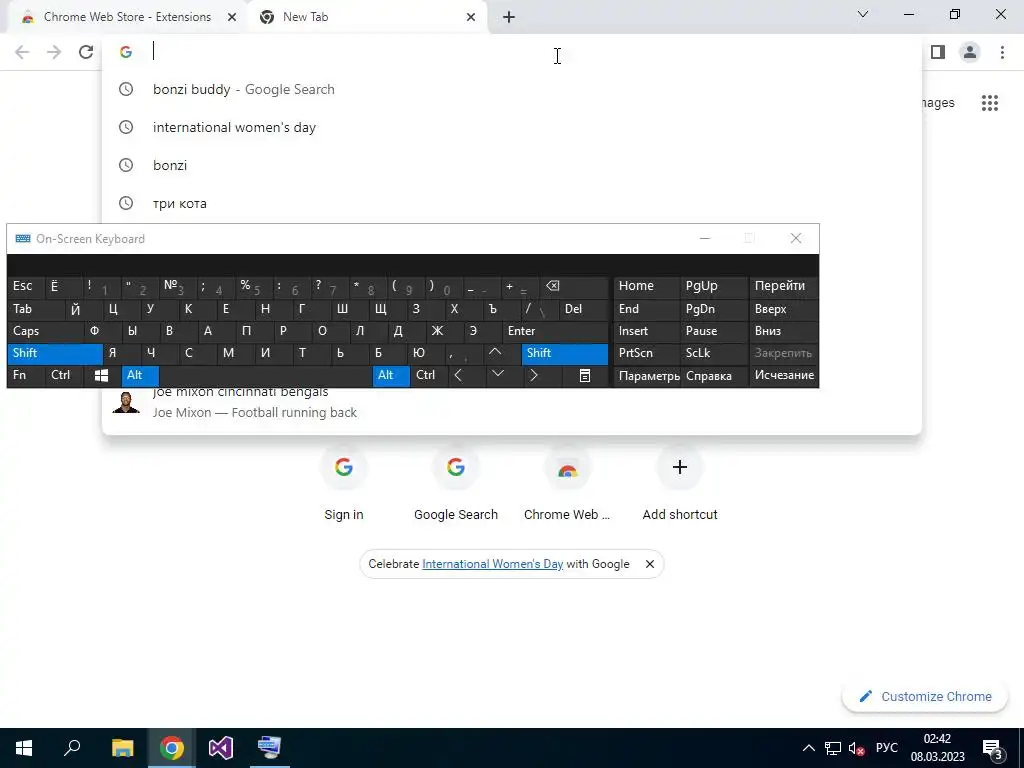Close the New Tab tab

pos(471,18)
